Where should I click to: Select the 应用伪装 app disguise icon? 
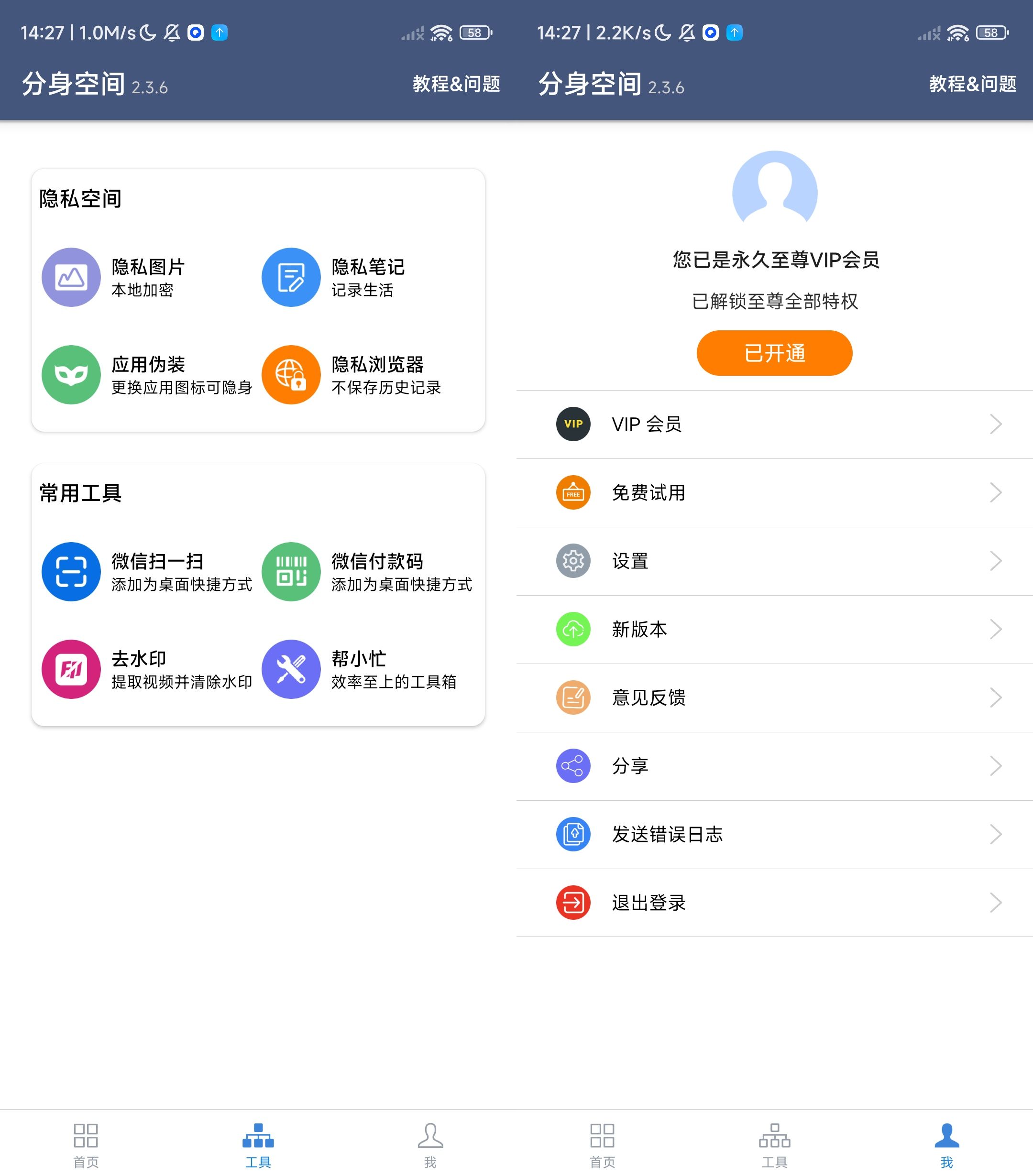point(71,374)
